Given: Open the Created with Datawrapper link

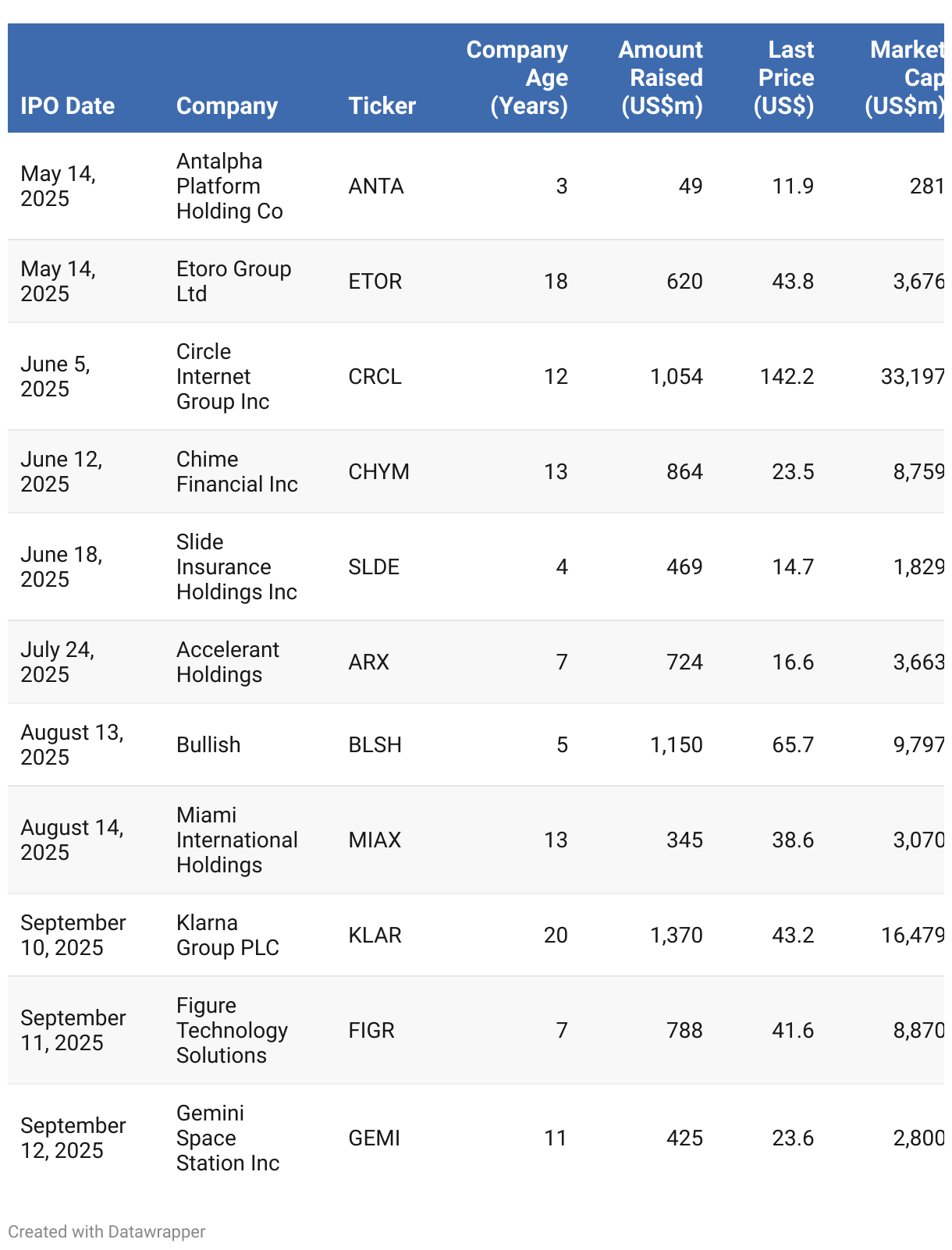Looking at the screenshot, I should point(107,1231).
